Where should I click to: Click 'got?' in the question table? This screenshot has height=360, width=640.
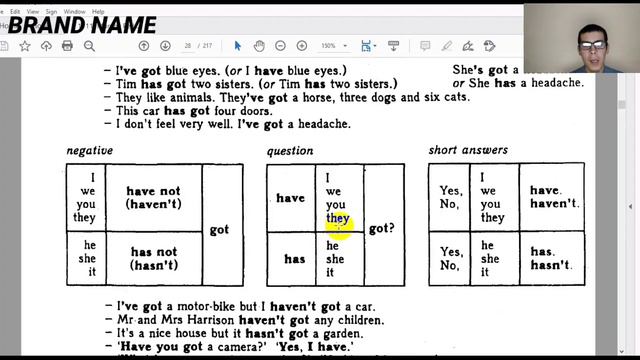[382, 228]
